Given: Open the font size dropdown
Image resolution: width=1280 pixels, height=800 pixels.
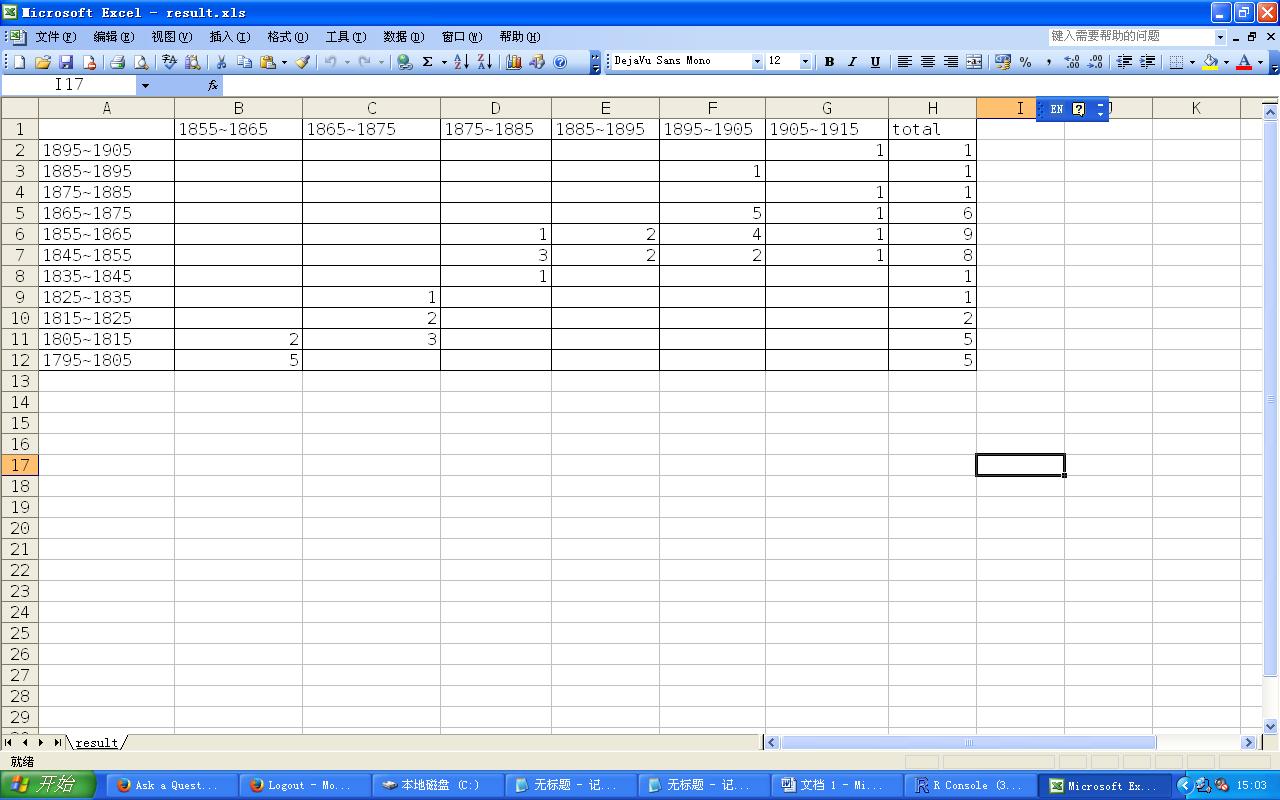Looking at the screenshot, I should pyautogui.click(x=806, y=61).
